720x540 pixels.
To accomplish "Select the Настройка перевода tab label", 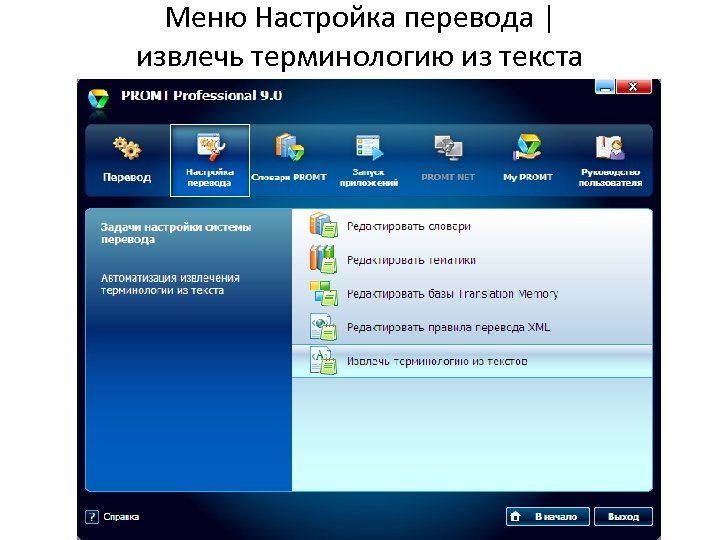I will 210,177.
